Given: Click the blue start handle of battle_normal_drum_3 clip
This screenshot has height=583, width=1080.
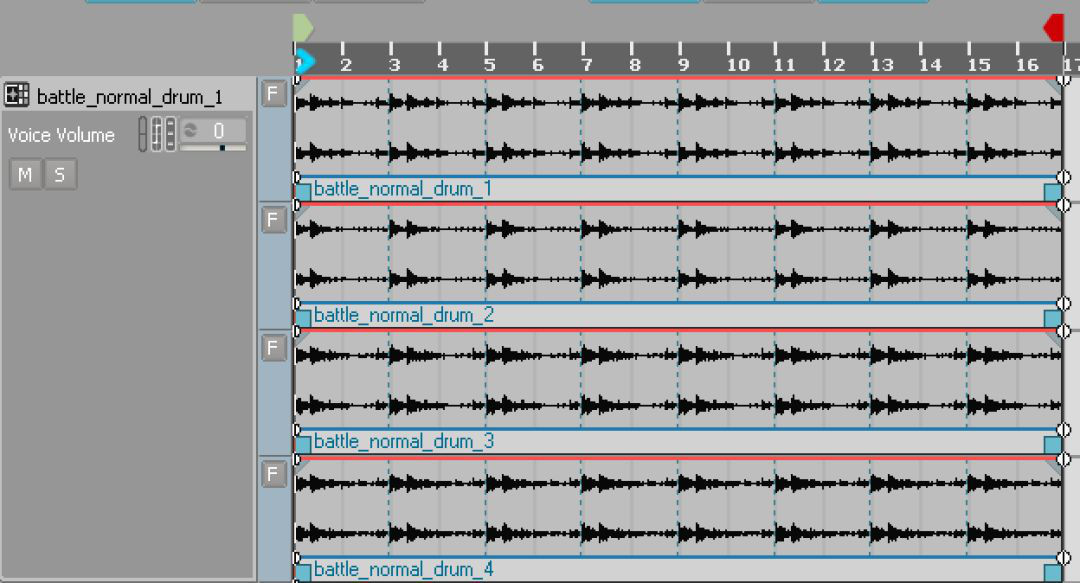Looking at the screenshot, I should (x=303, y=444).
